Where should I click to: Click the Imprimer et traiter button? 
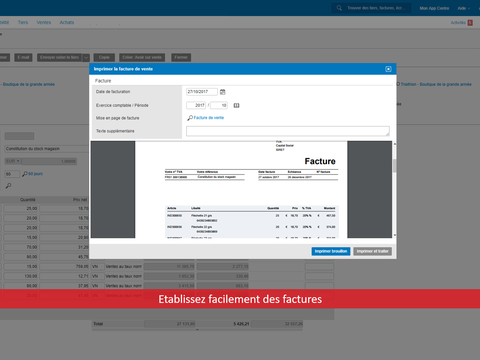pos(372,251)
